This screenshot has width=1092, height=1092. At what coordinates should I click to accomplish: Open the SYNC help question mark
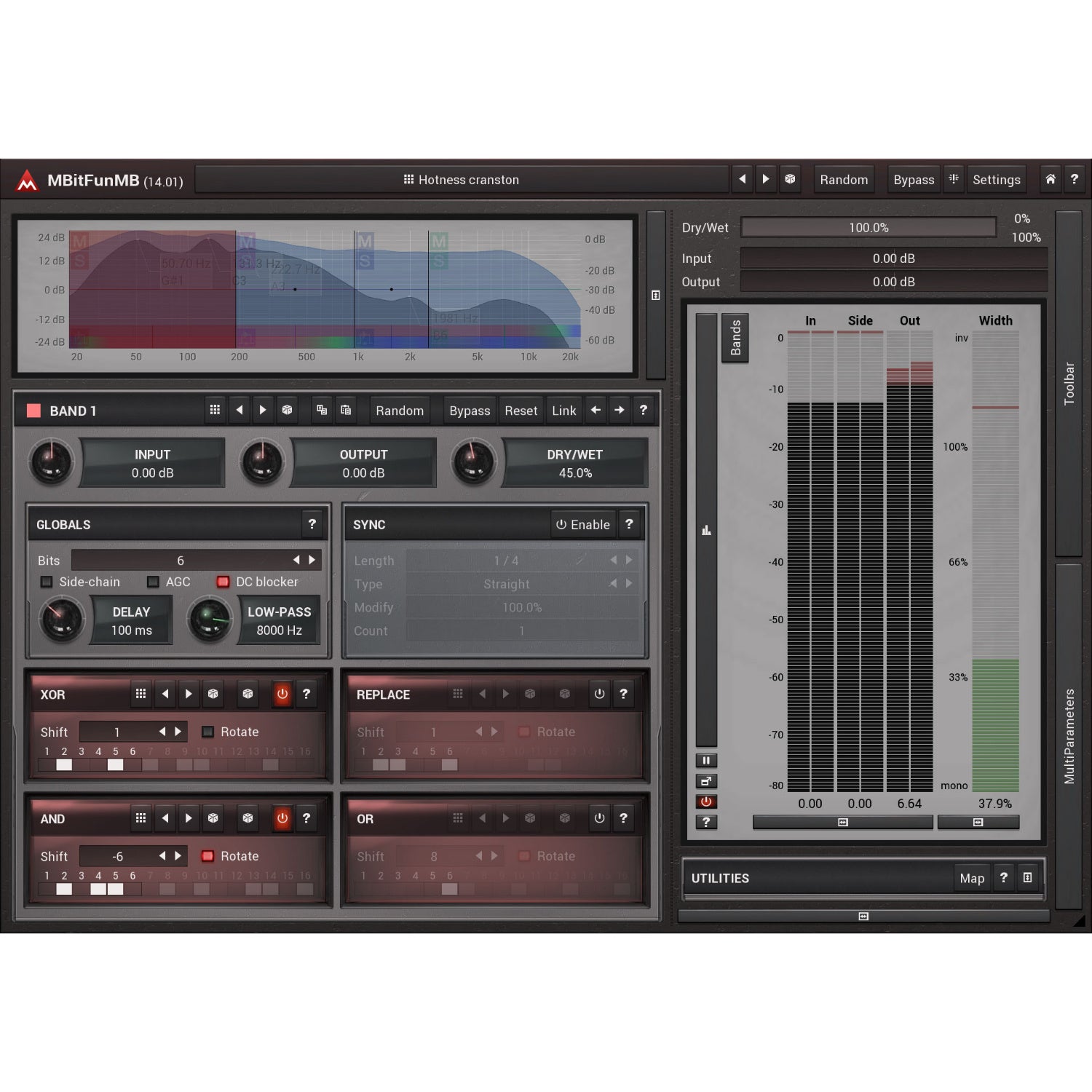tap(629, 524)
